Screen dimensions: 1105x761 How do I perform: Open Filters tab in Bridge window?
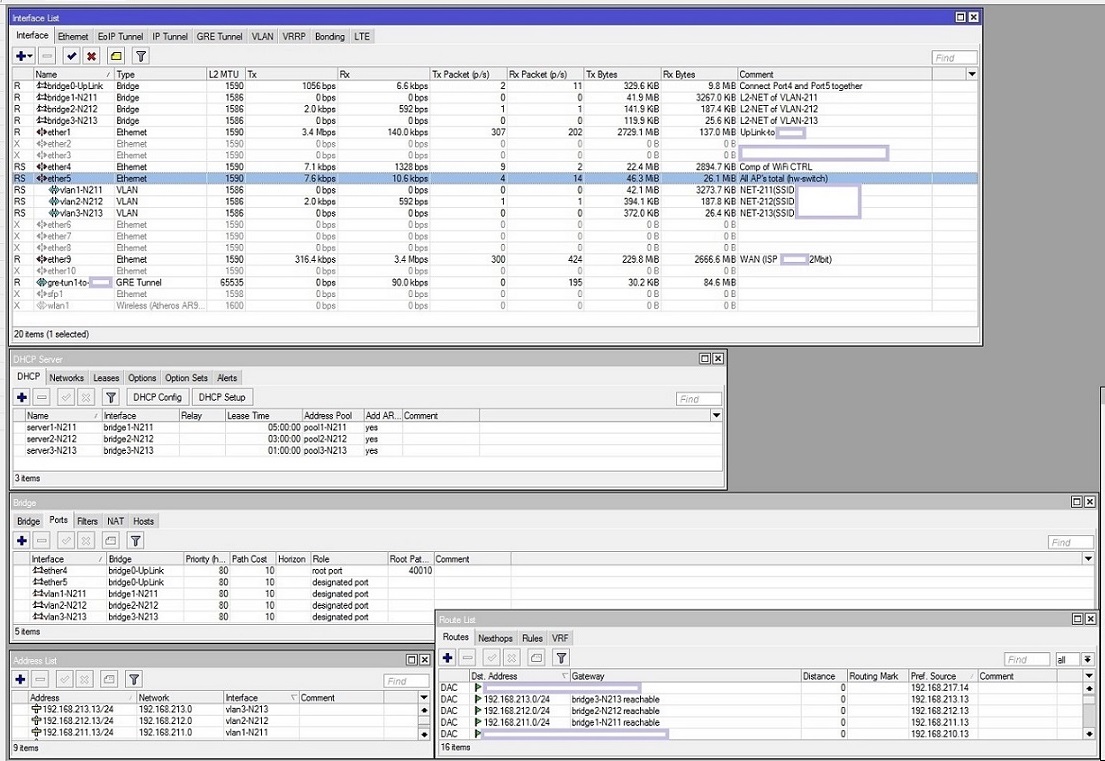coord(87,521)
